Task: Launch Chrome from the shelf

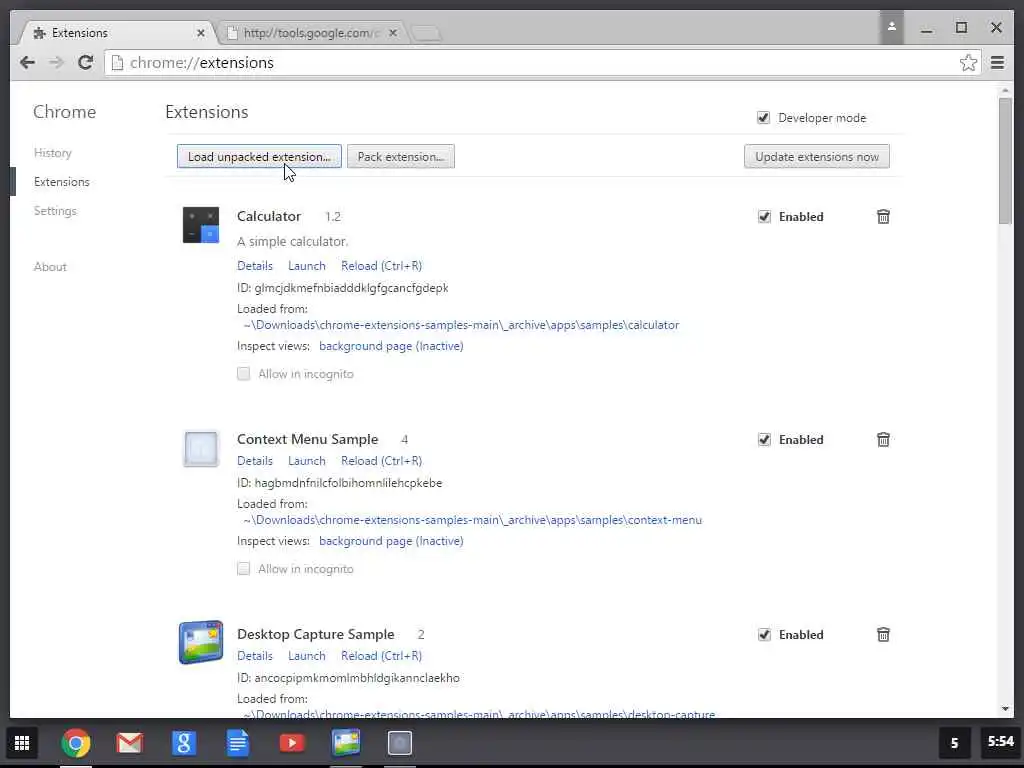Action: point(76,743)
